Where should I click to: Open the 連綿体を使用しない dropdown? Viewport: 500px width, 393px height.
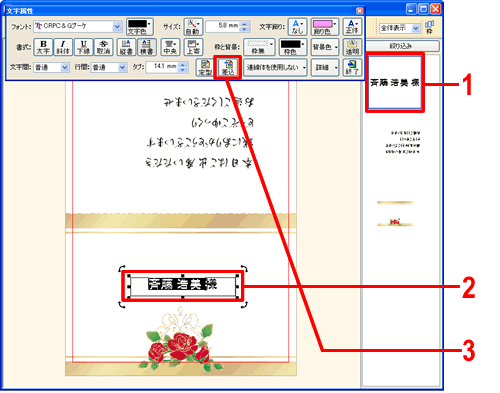click(275, 67)
